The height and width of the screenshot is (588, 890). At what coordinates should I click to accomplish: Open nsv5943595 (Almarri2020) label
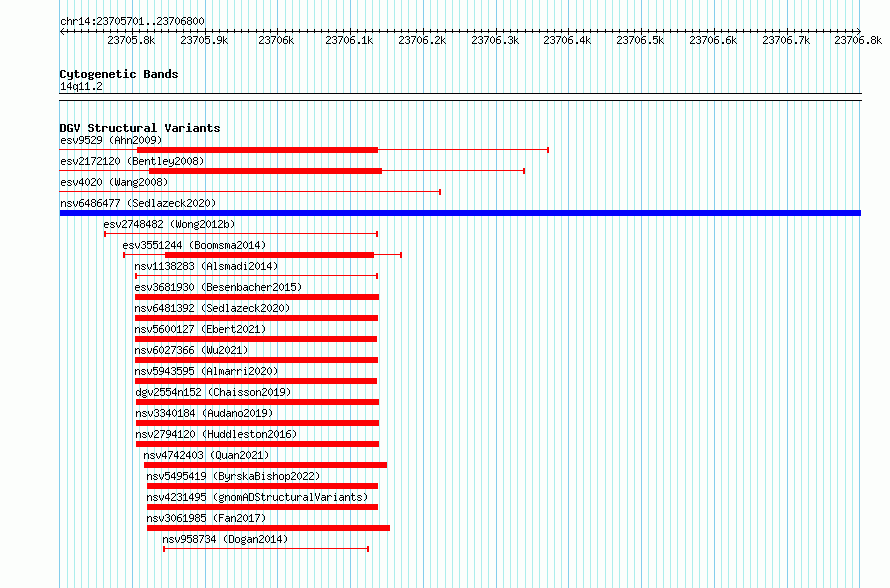206,371
